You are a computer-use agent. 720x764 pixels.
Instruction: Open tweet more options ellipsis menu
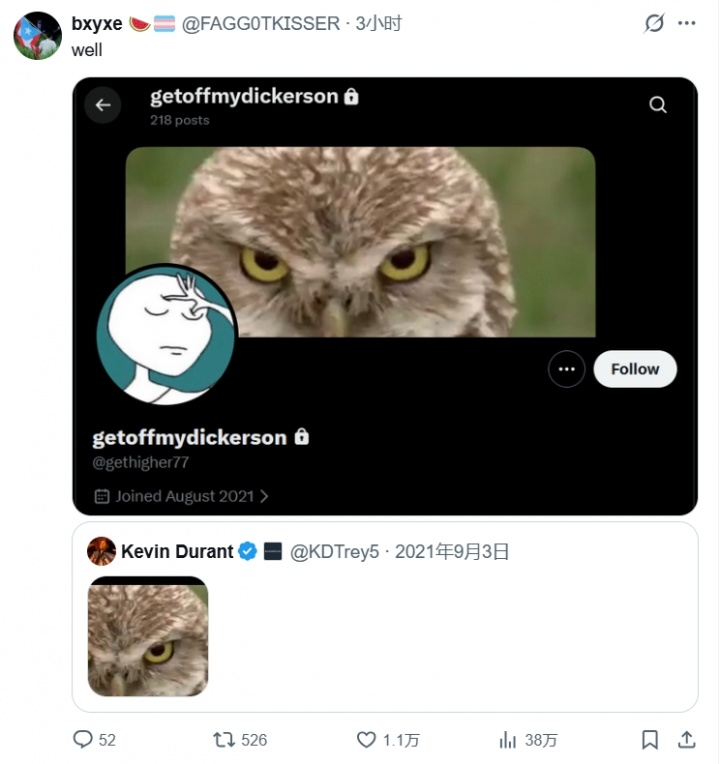686,23
